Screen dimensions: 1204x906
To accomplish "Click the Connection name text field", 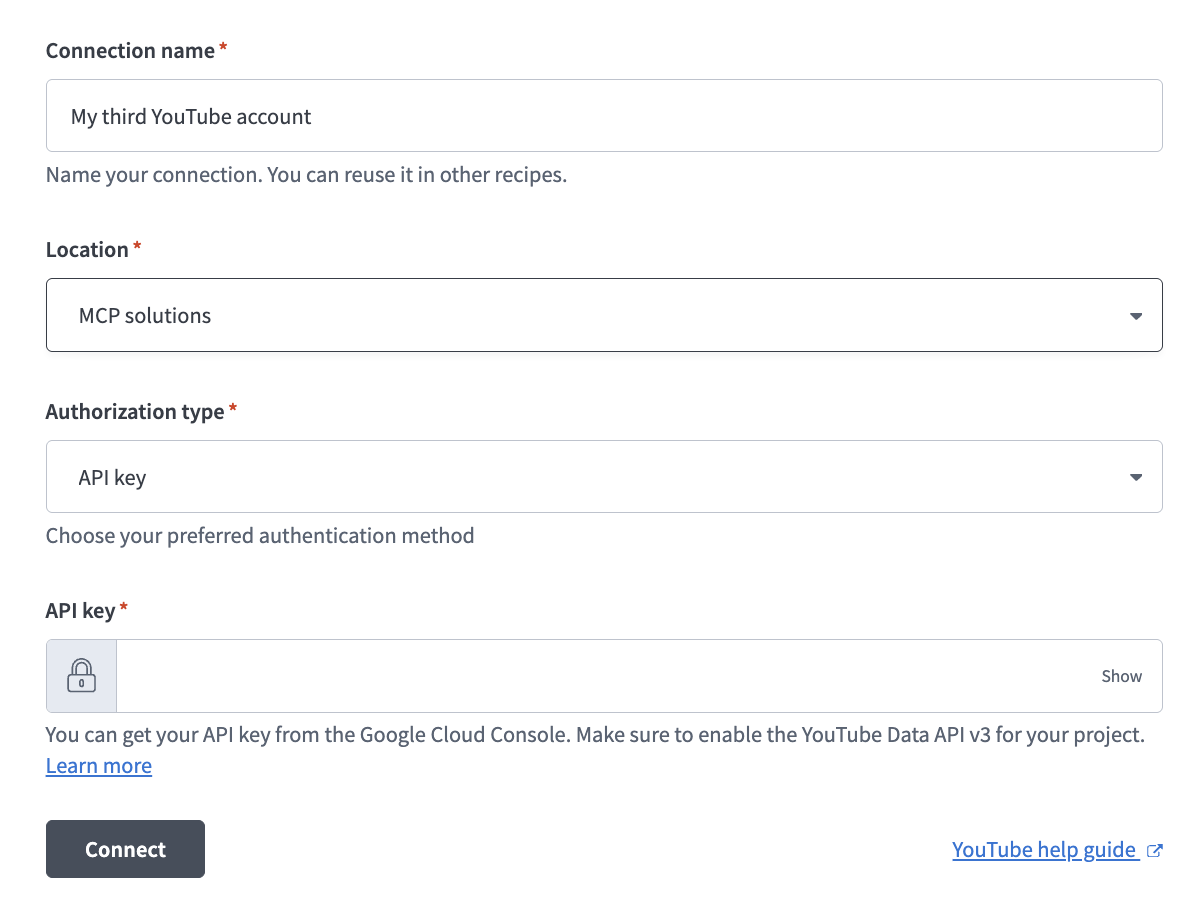I will 604,116.
